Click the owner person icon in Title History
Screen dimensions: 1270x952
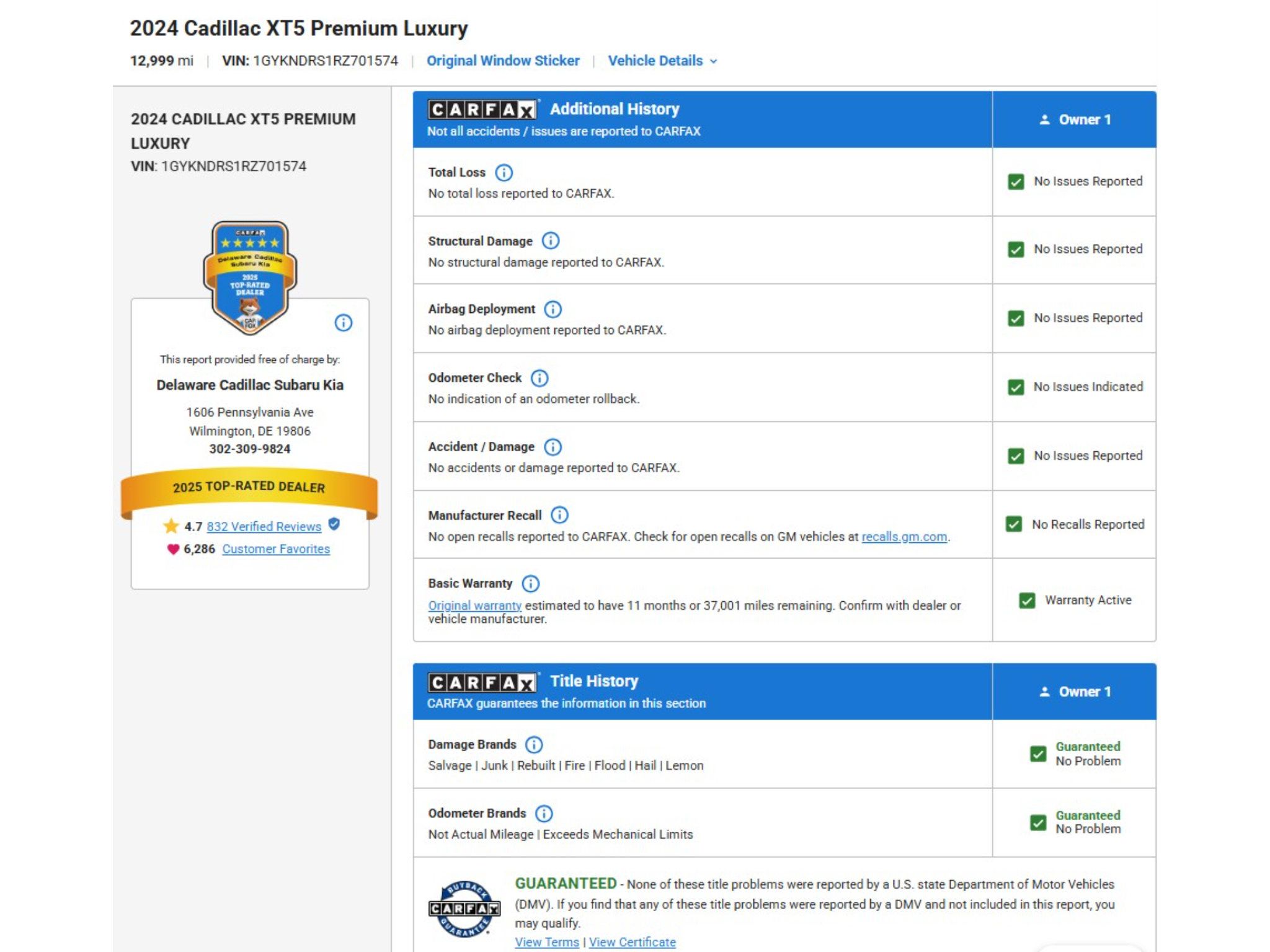click(1045, 692)
